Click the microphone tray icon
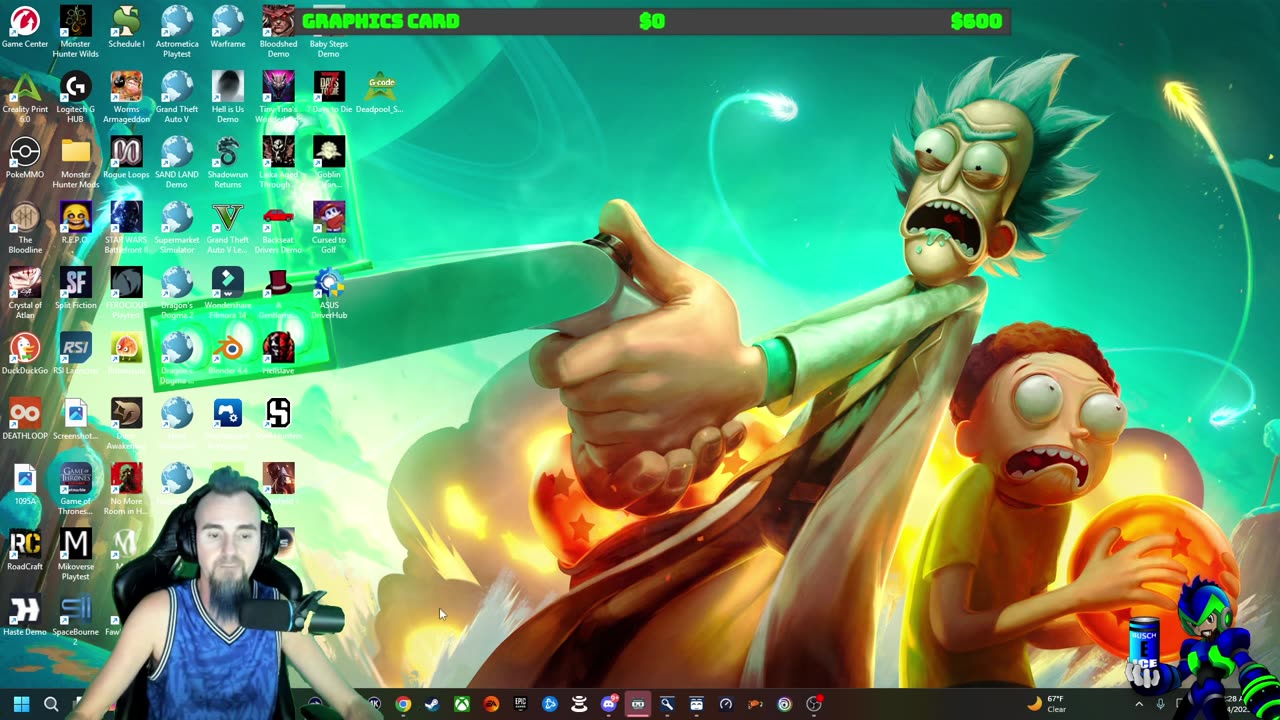The height and width of the screenshot is (720, 1280). click(1160, 704)
